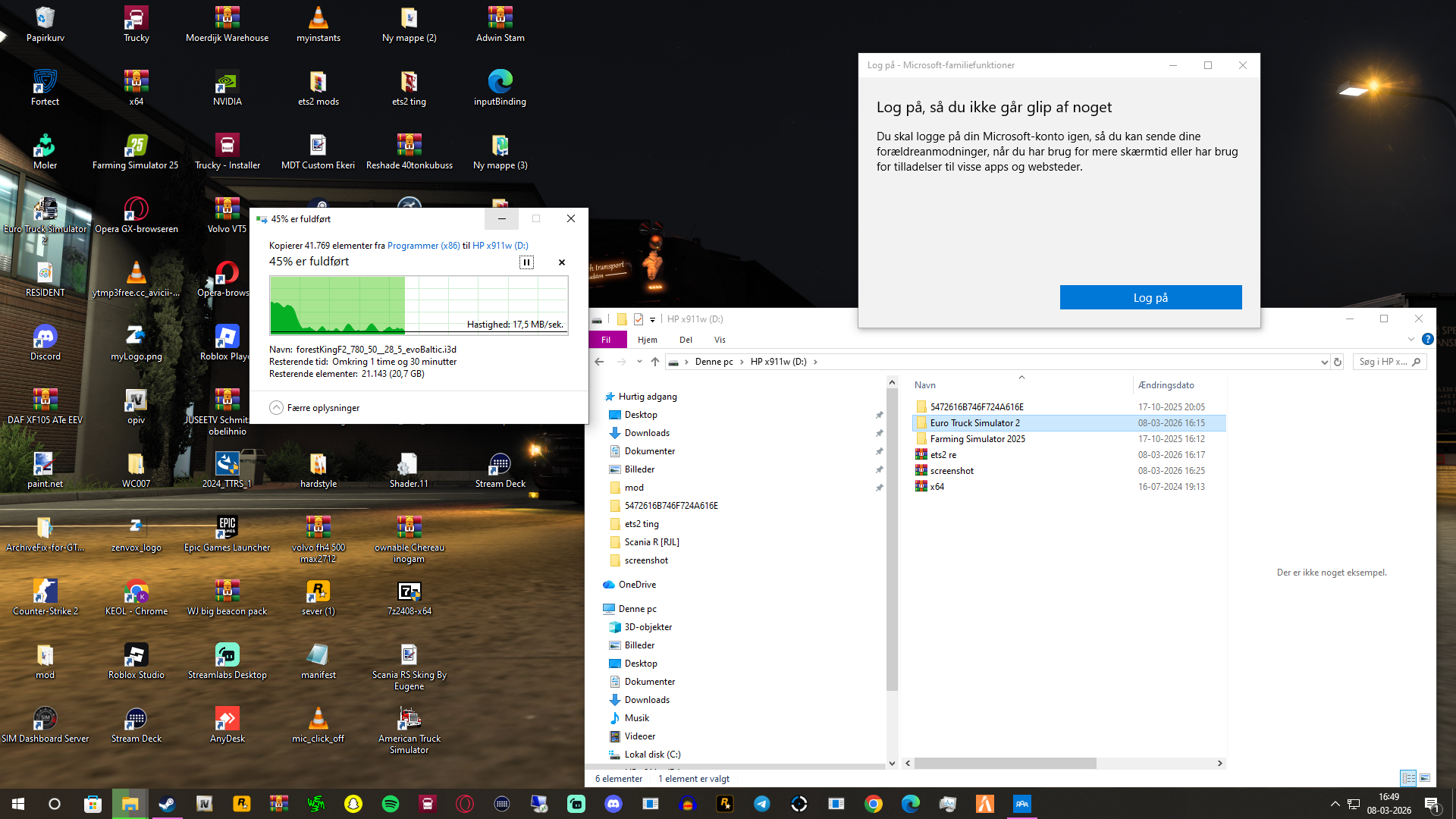Pause the file copy operation

[x=526, y=262]
